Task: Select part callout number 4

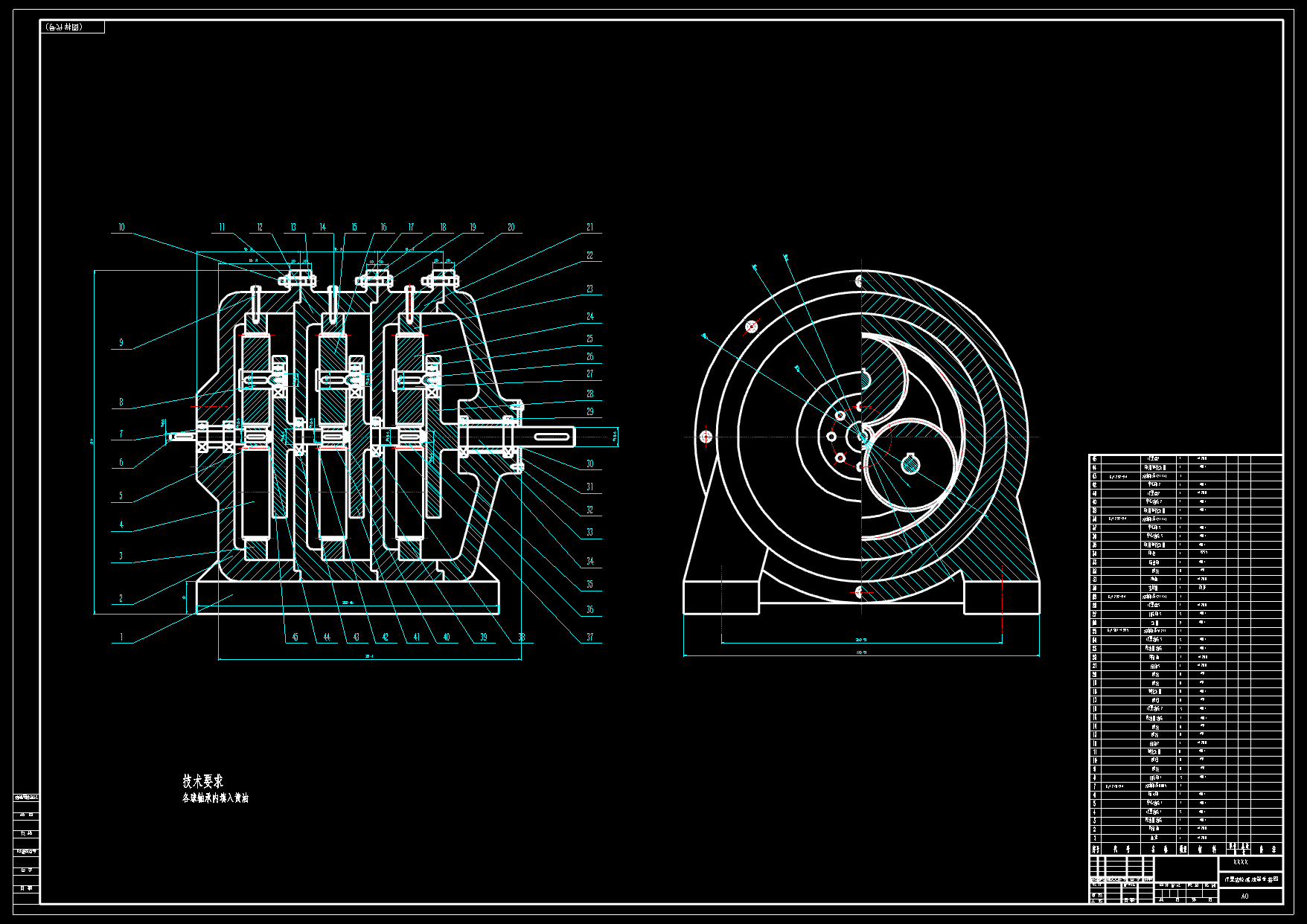Action: pos(121,525)
